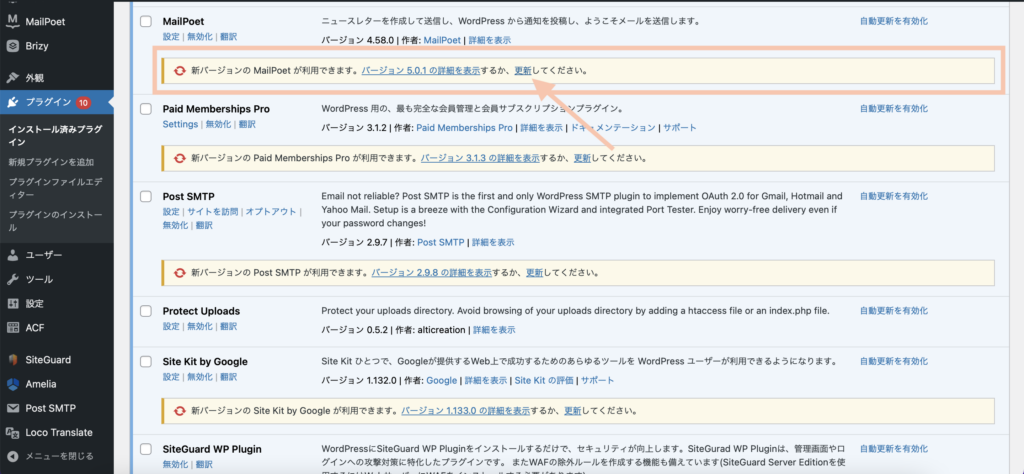Click the Amelia sidebar icon

(12, 384)
